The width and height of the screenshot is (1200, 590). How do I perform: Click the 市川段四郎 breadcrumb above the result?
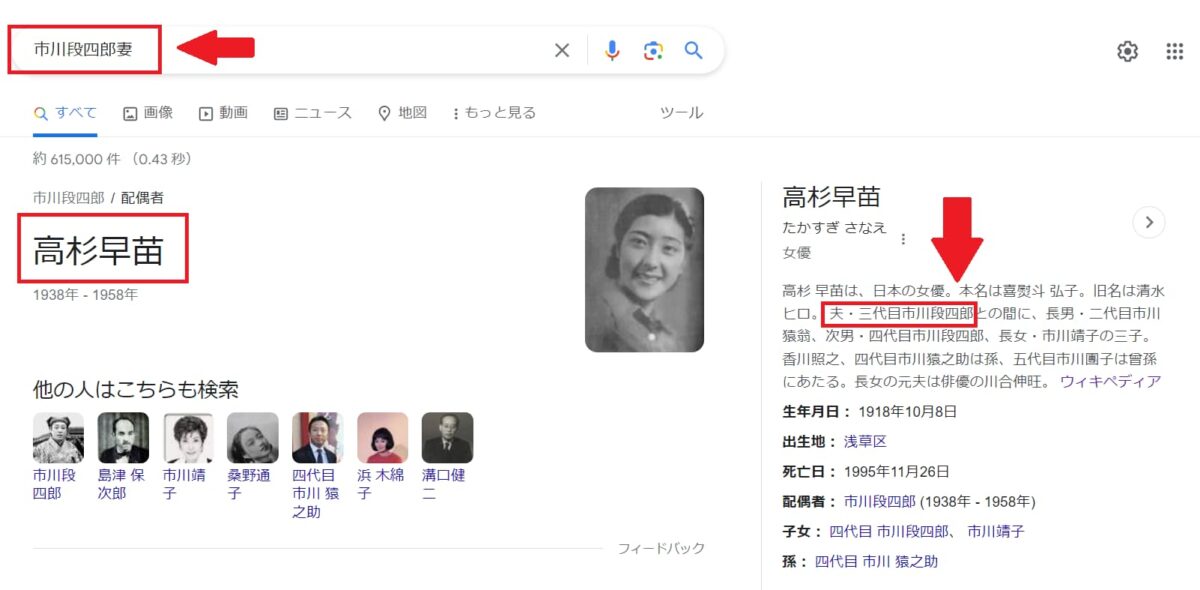point(68,198)
